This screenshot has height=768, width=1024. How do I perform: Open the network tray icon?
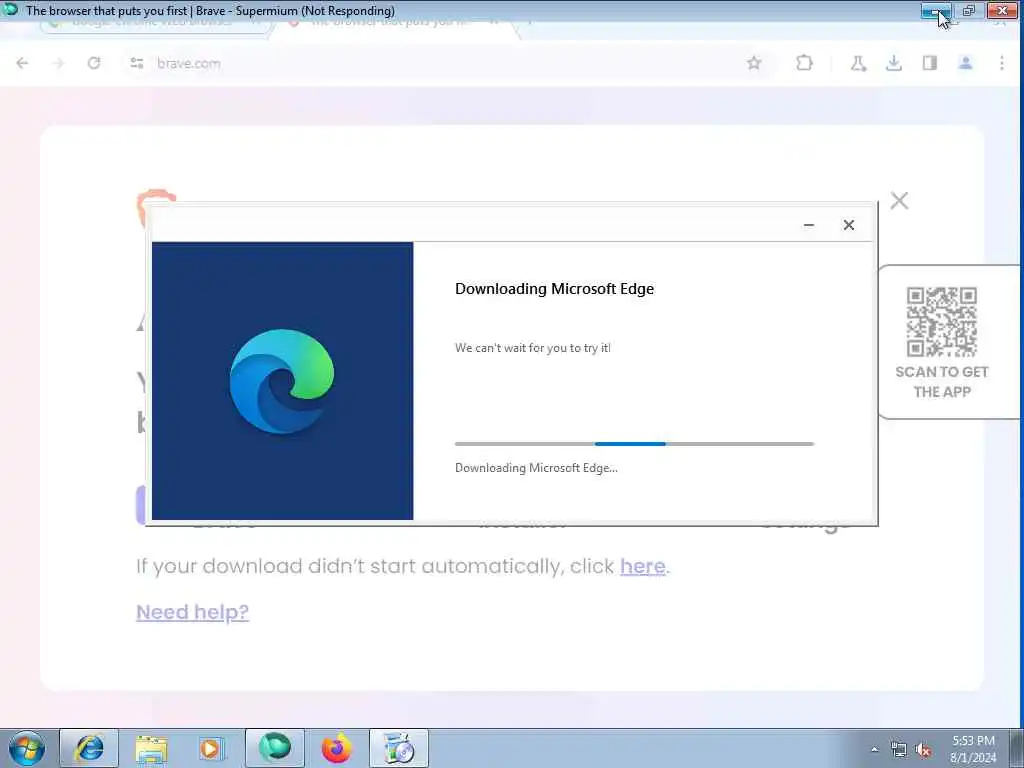(x=899, y=750)
